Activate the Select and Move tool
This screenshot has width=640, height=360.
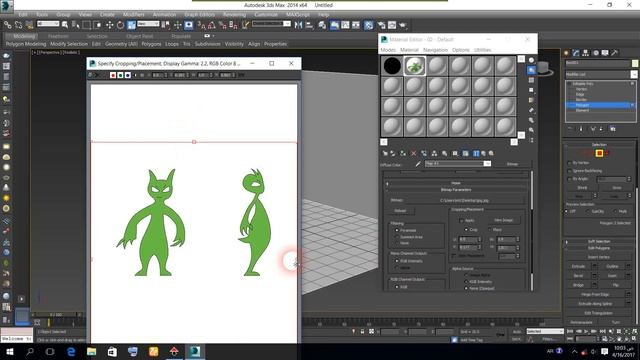[x=109, y=25]
